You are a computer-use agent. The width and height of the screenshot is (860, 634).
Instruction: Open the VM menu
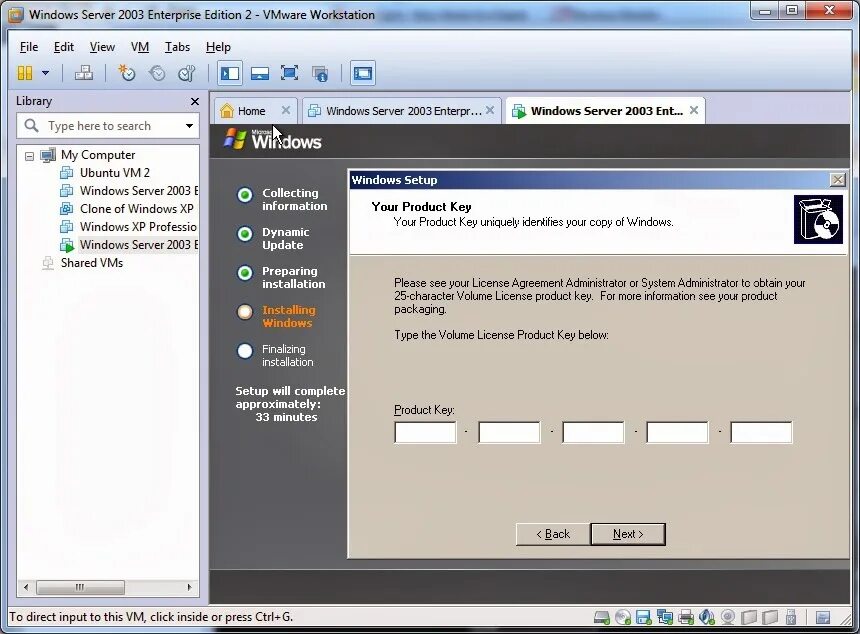140,47
